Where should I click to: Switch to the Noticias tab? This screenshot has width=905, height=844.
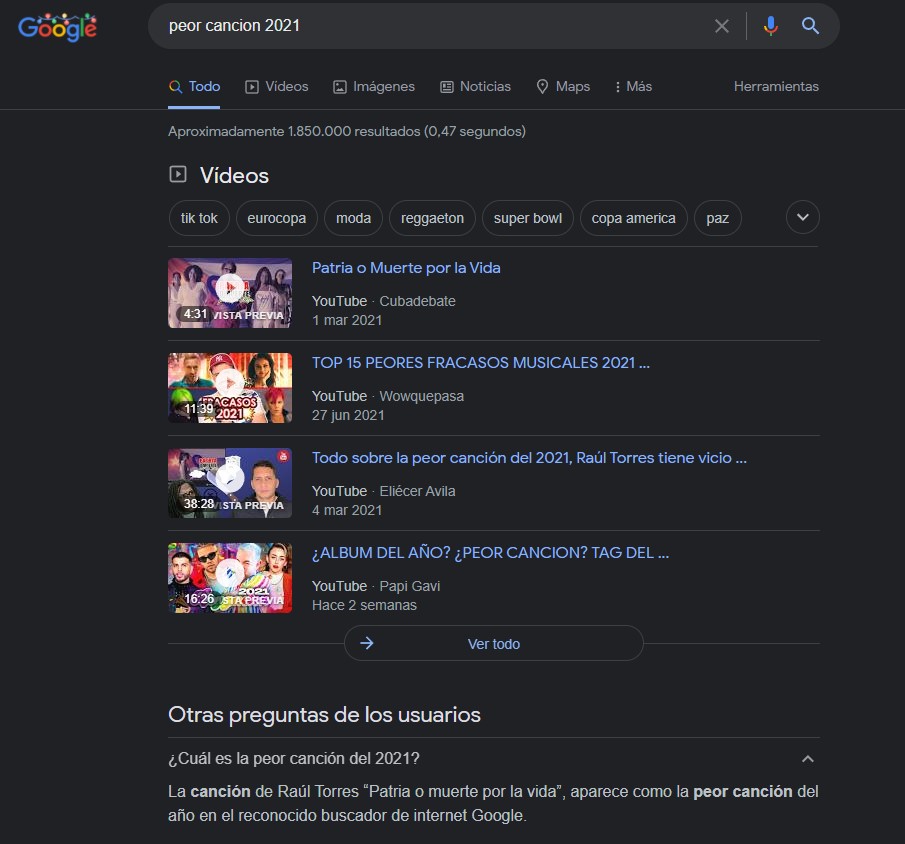pos(475,87)
